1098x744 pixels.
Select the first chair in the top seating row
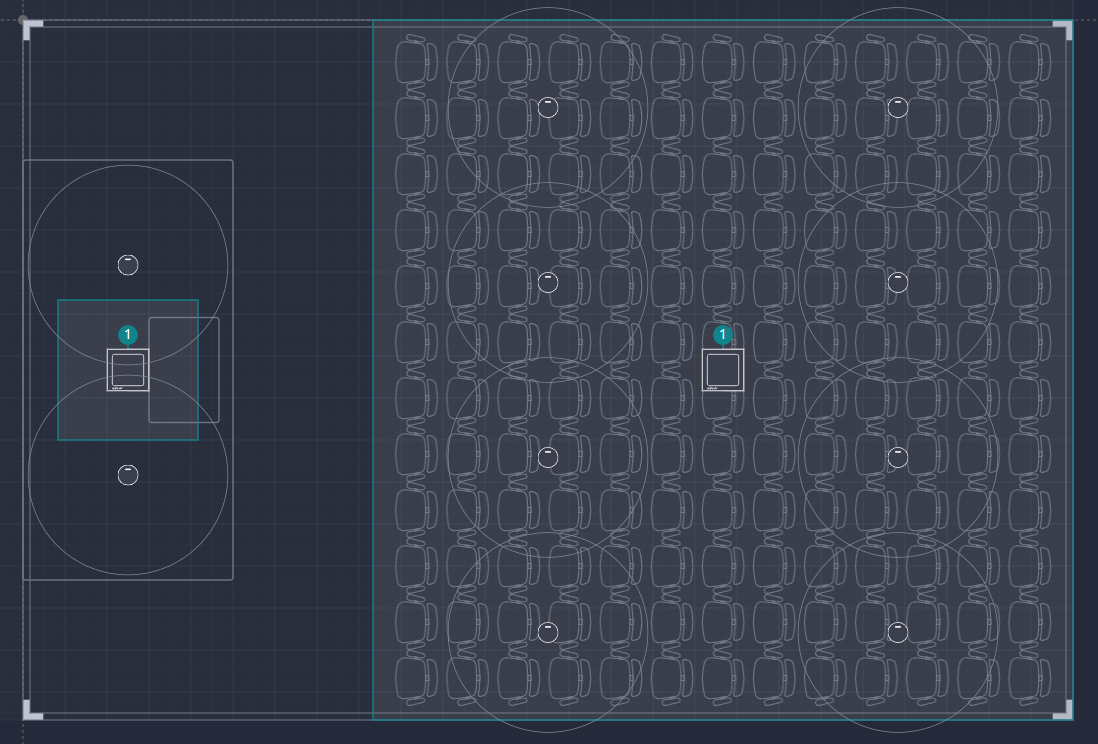pyautogui.click(x=413, y=60)
